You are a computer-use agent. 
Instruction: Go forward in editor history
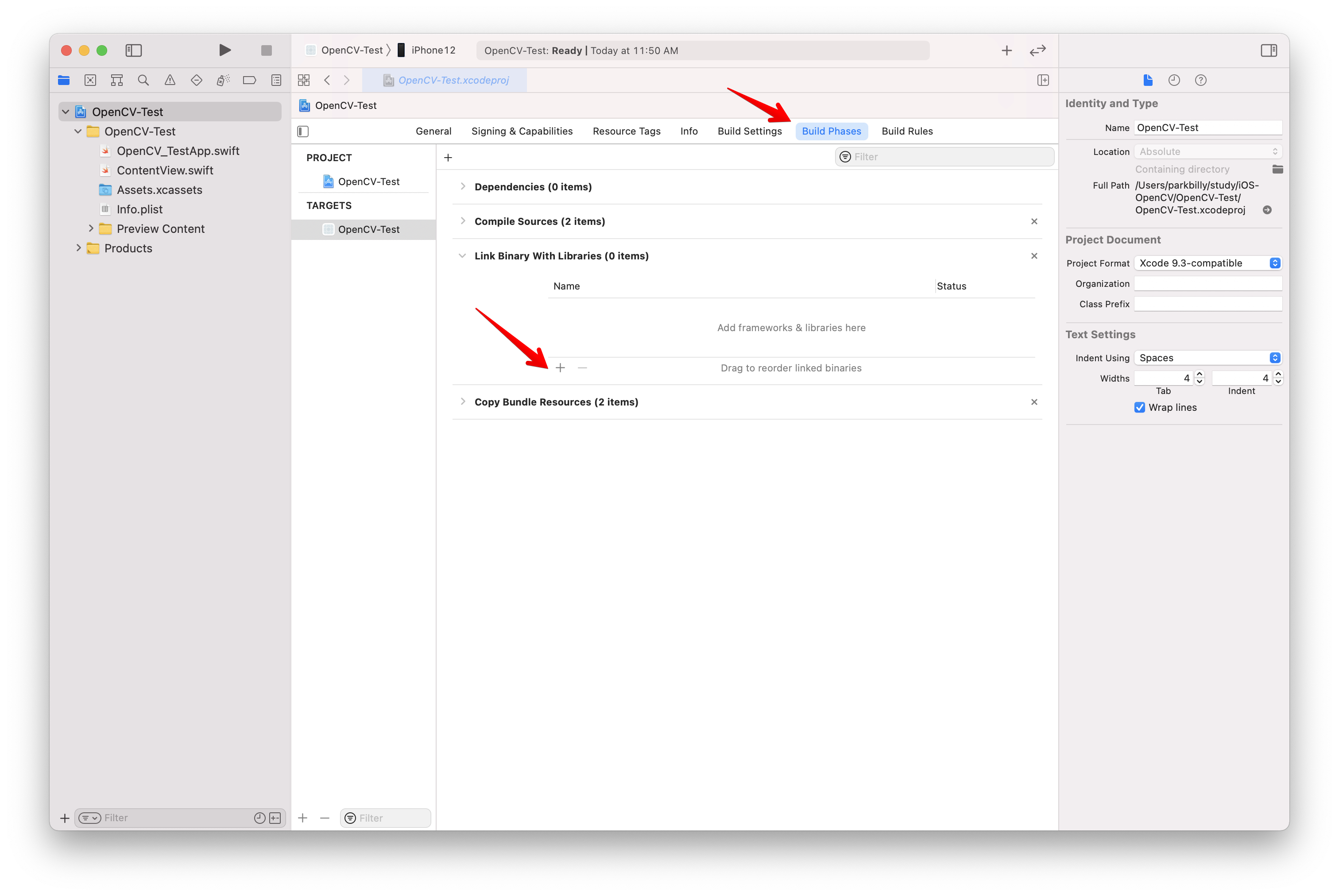click(x=346, y=80)
